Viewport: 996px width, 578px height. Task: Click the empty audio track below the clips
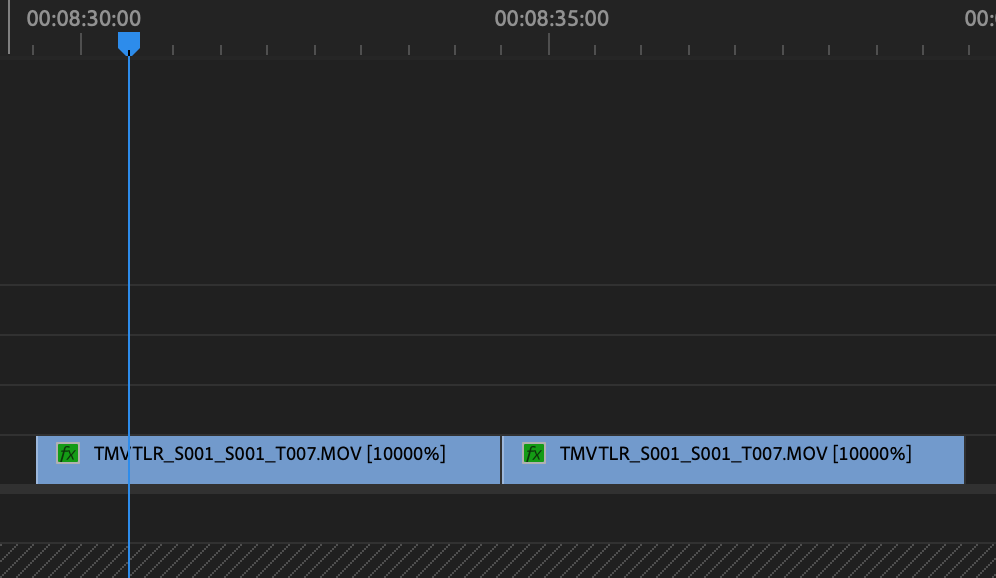pyautogui.click(x=498, y=518)
